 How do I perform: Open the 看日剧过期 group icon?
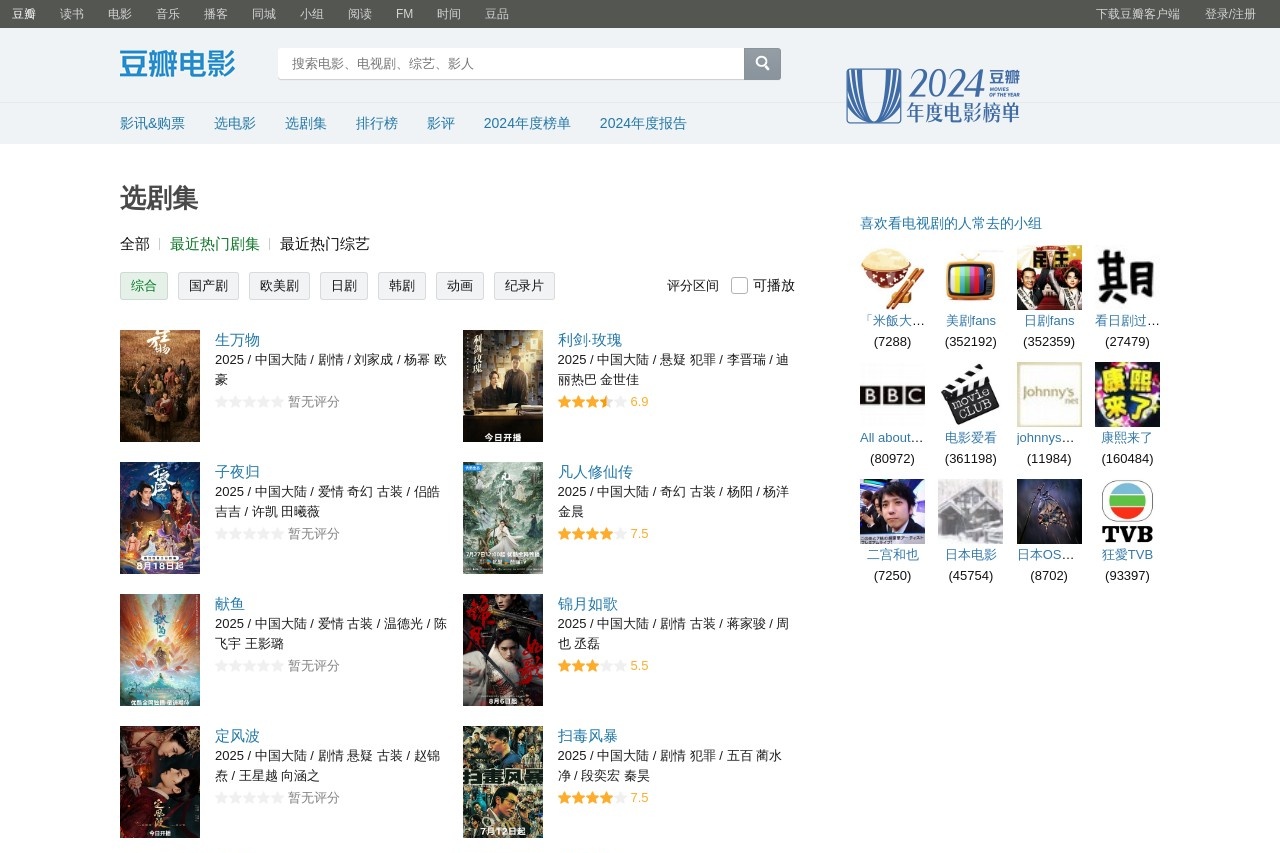1127,278
